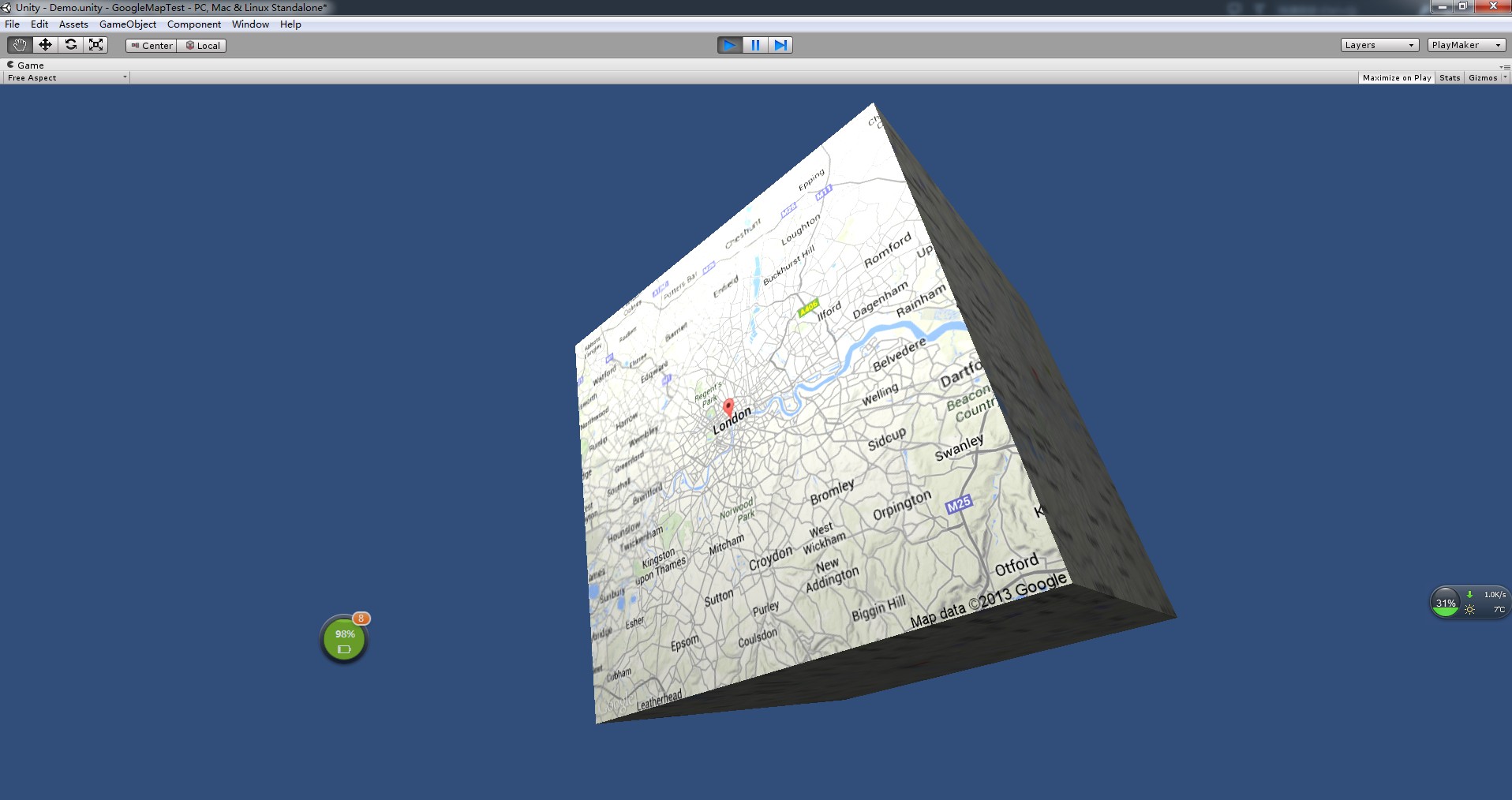The width and height of the screenshot is (1512, 800).
Task: Toggle Maximize on Play
Action: (1396, 77)
